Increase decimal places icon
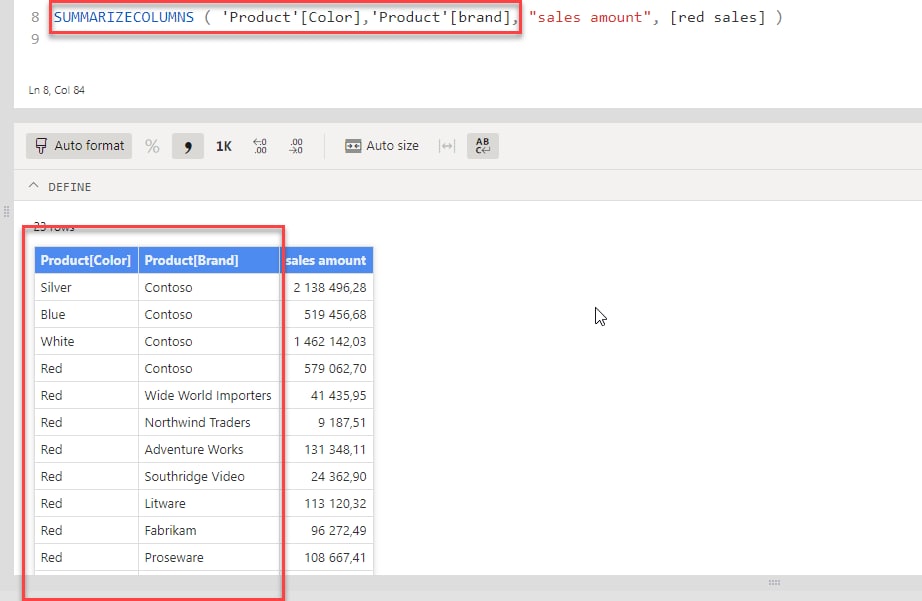 pos(260,146)
